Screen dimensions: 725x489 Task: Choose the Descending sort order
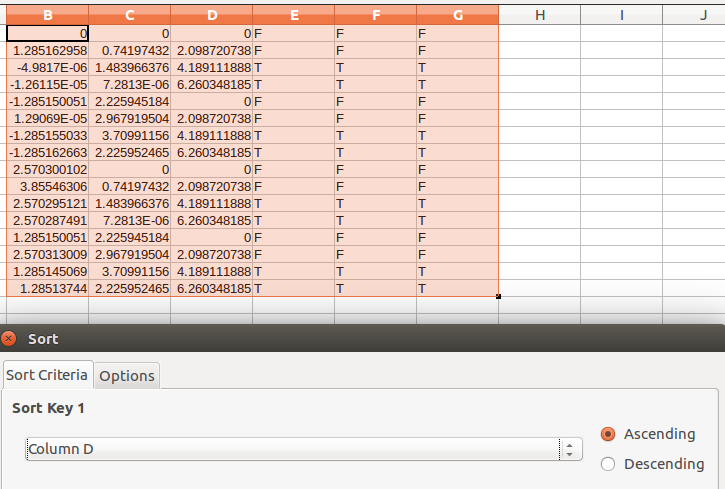tap(608, 464)
